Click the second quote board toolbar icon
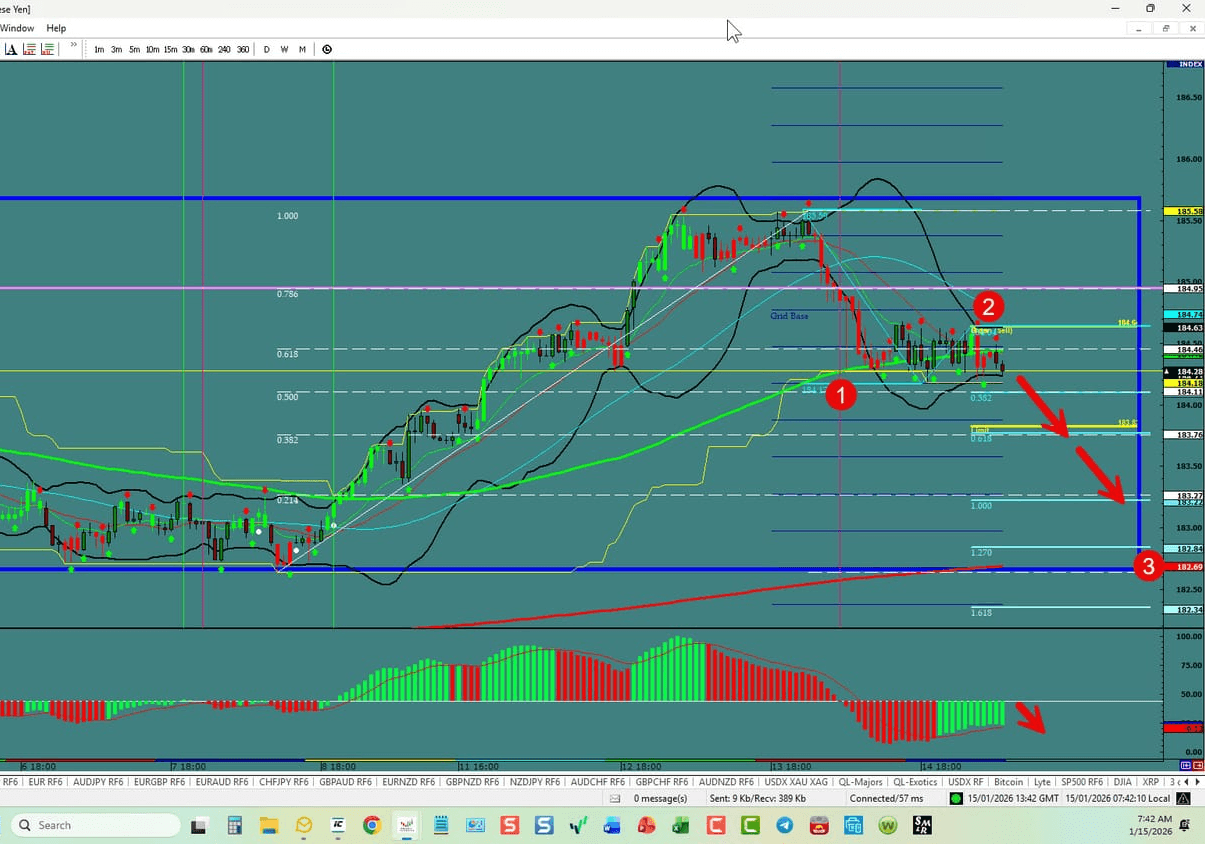 pos(46,48)
